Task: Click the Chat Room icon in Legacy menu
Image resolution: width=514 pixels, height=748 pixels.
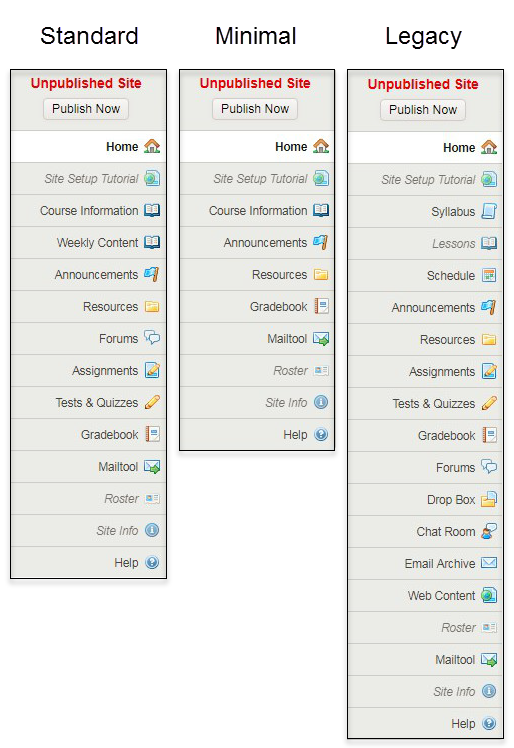Action: click(489, 531)
